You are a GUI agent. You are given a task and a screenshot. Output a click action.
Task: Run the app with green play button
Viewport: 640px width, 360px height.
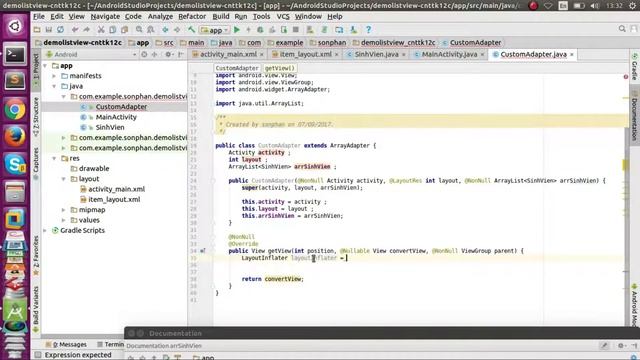[237, 30]
